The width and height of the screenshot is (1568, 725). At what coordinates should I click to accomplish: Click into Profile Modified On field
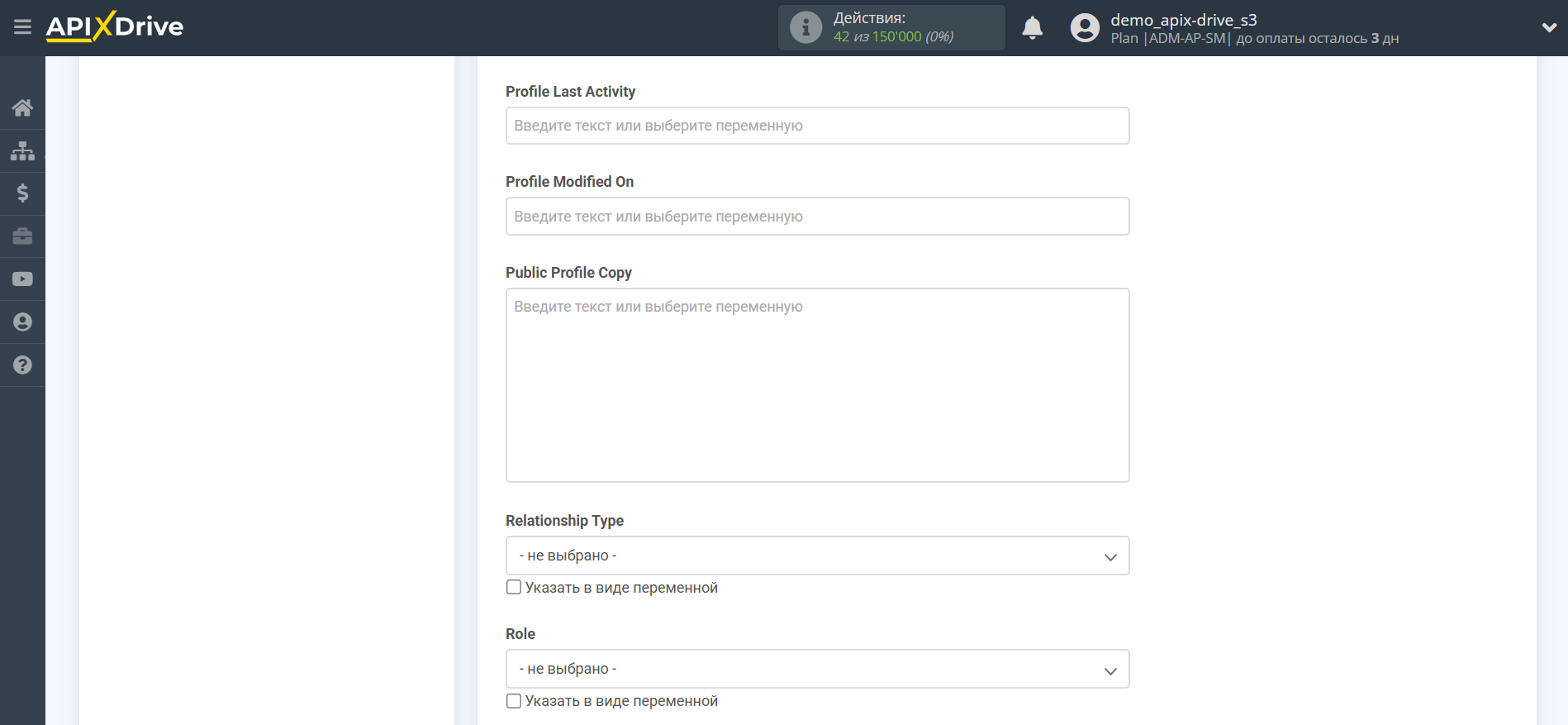(817, 216)
